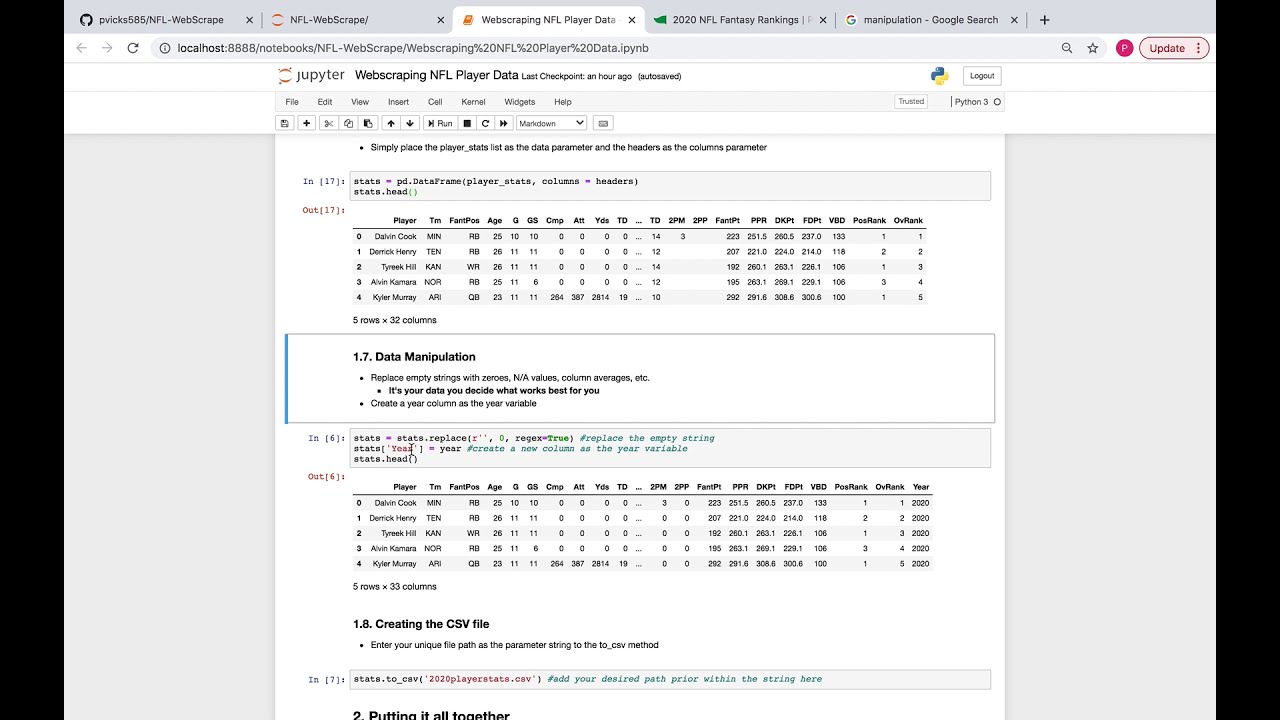1280x720 pixels.
Task: Select the In [17] DataFrame code cell
Action: click(x=670, y=186)
